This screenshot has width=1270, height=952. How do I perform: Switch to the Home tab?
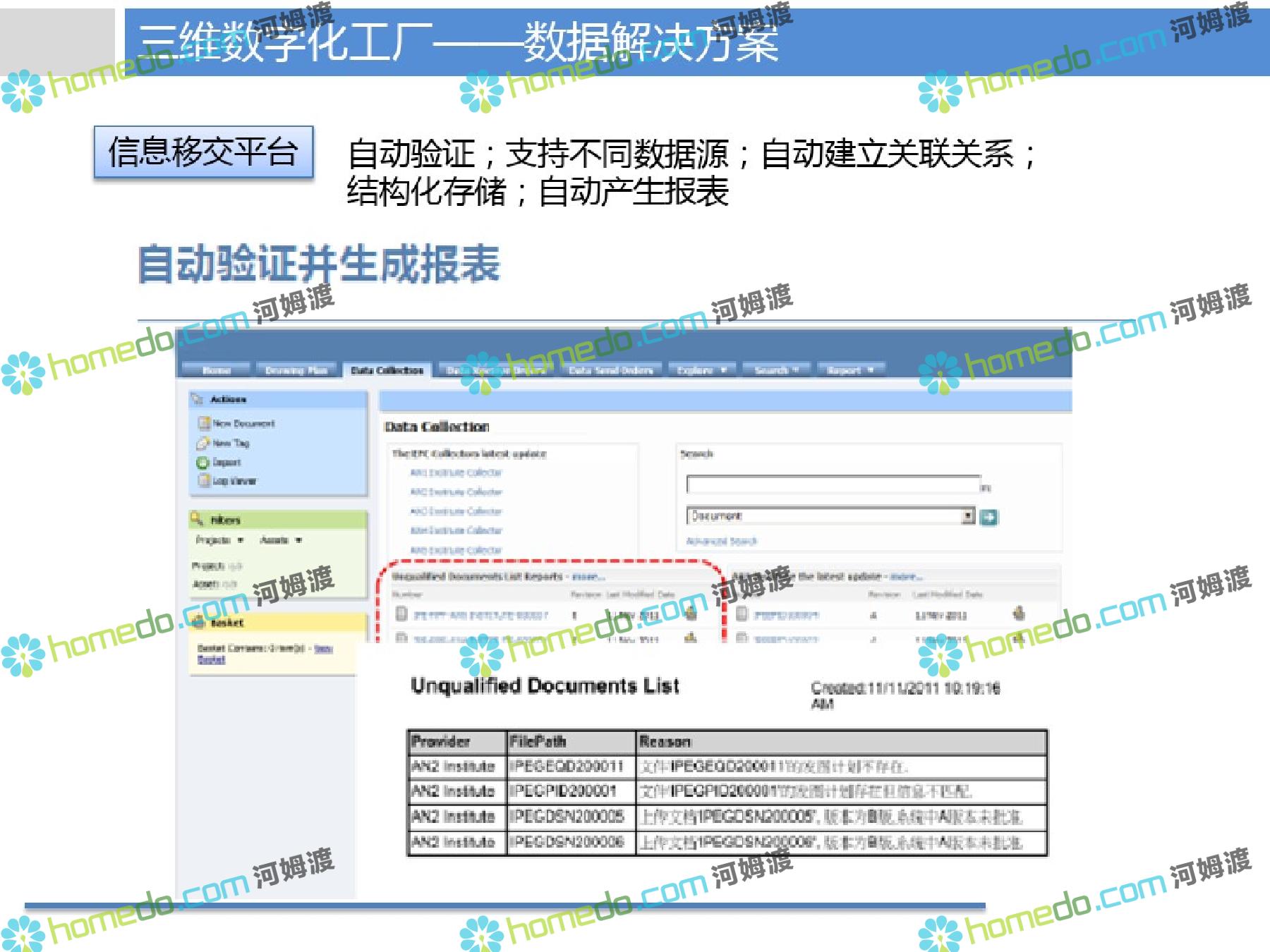point(217,370)
